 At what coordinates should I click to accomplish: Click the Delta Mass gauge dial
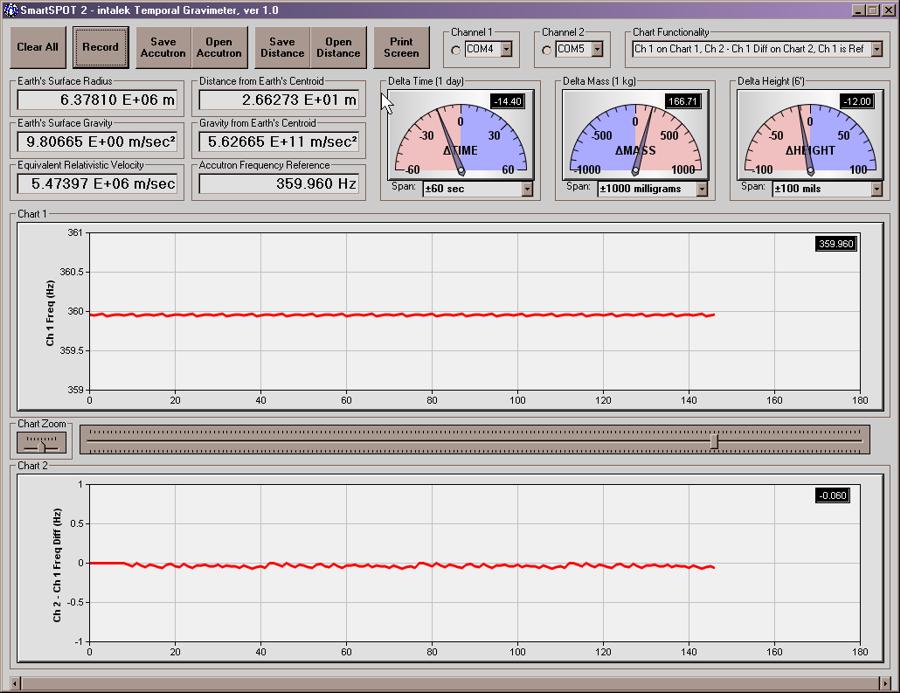click(x=635, y=135)
